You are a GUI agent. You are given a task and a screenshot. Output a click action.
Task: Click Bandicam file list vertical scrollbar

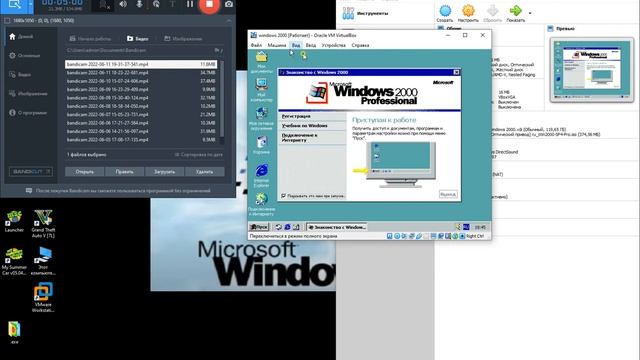[222, 100]
